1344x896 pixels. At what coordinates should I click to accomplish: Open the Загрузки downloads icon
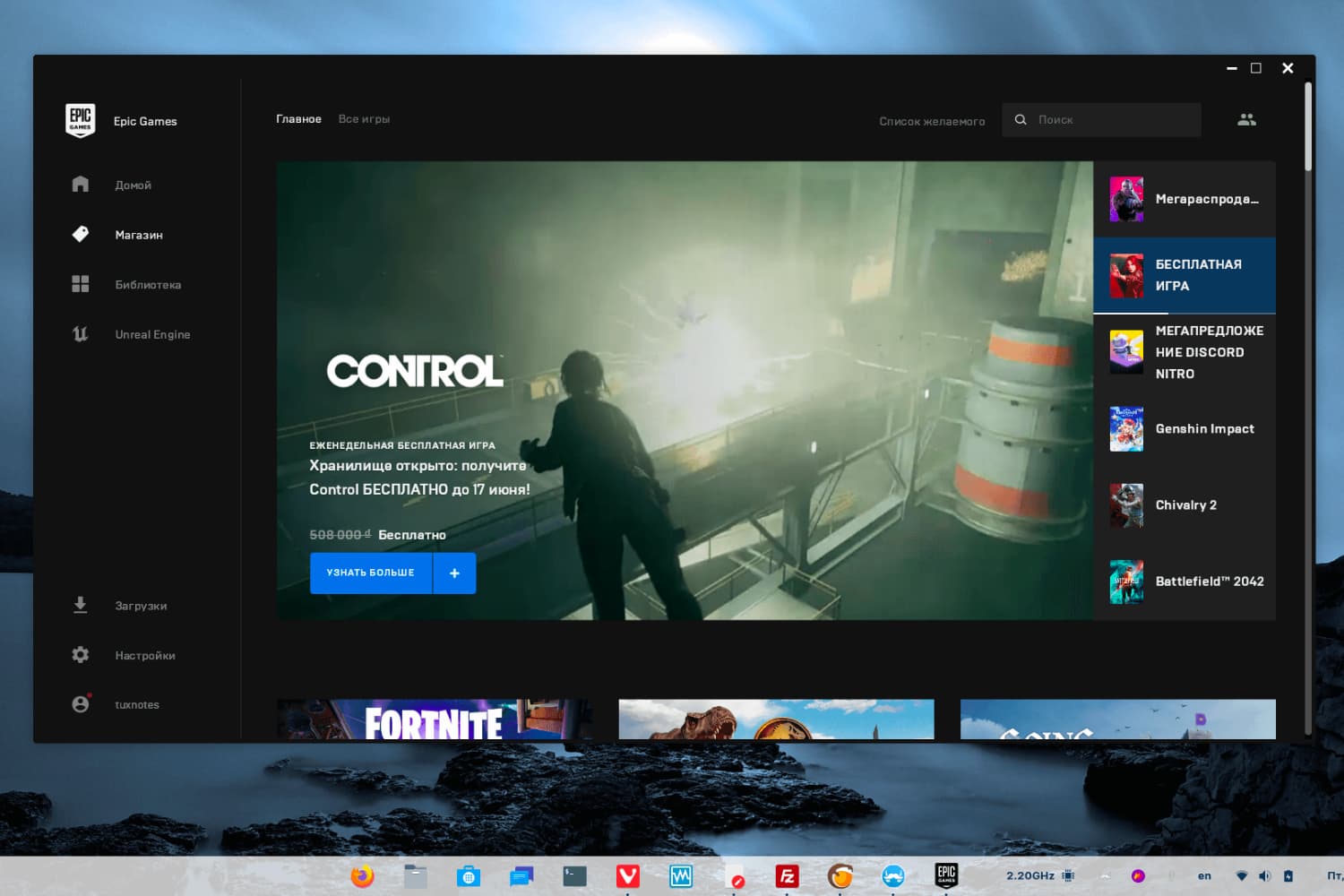(81, 606)
